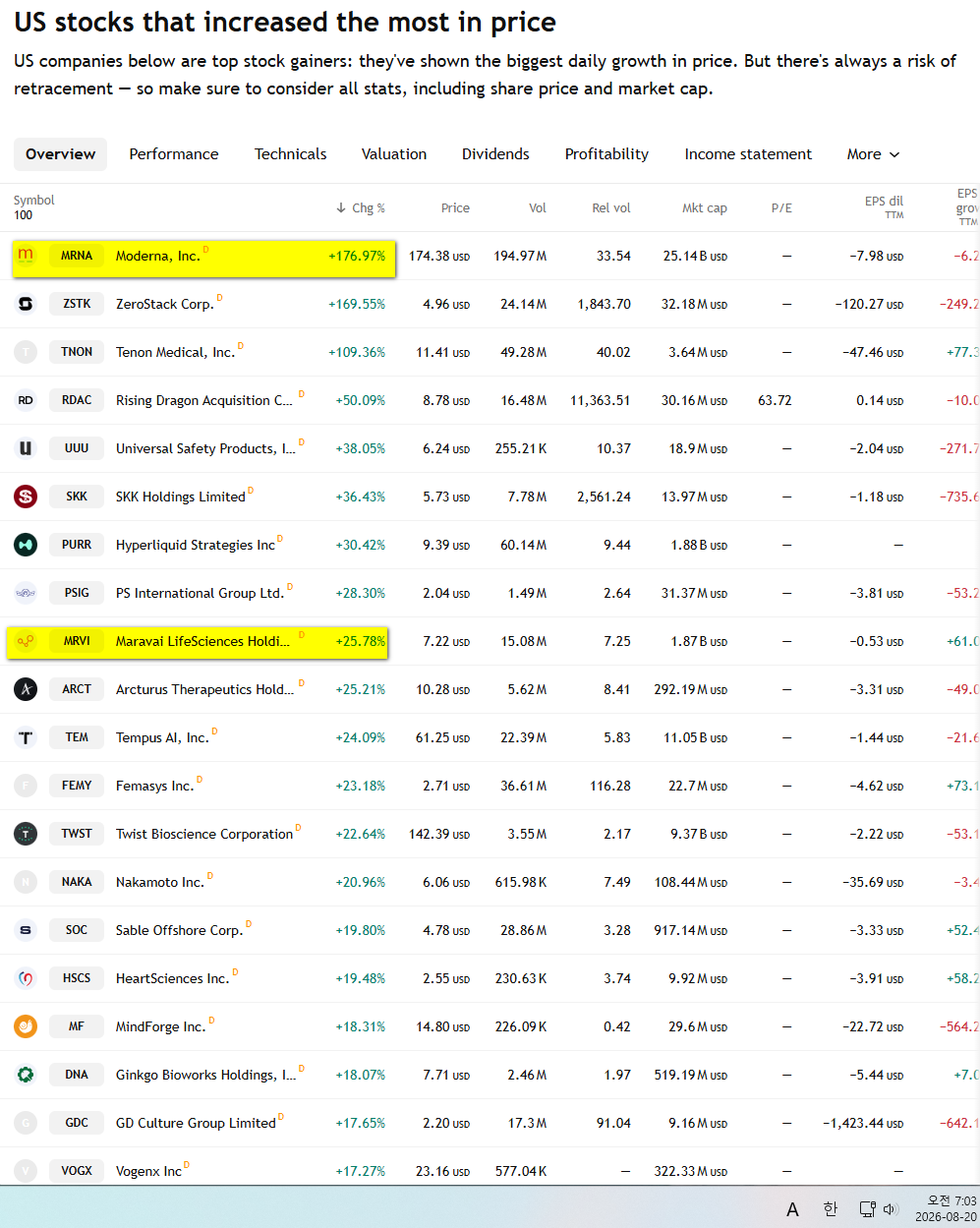
Task: Open Twist Bioscience Corporation link
Action: coord(204,834)
